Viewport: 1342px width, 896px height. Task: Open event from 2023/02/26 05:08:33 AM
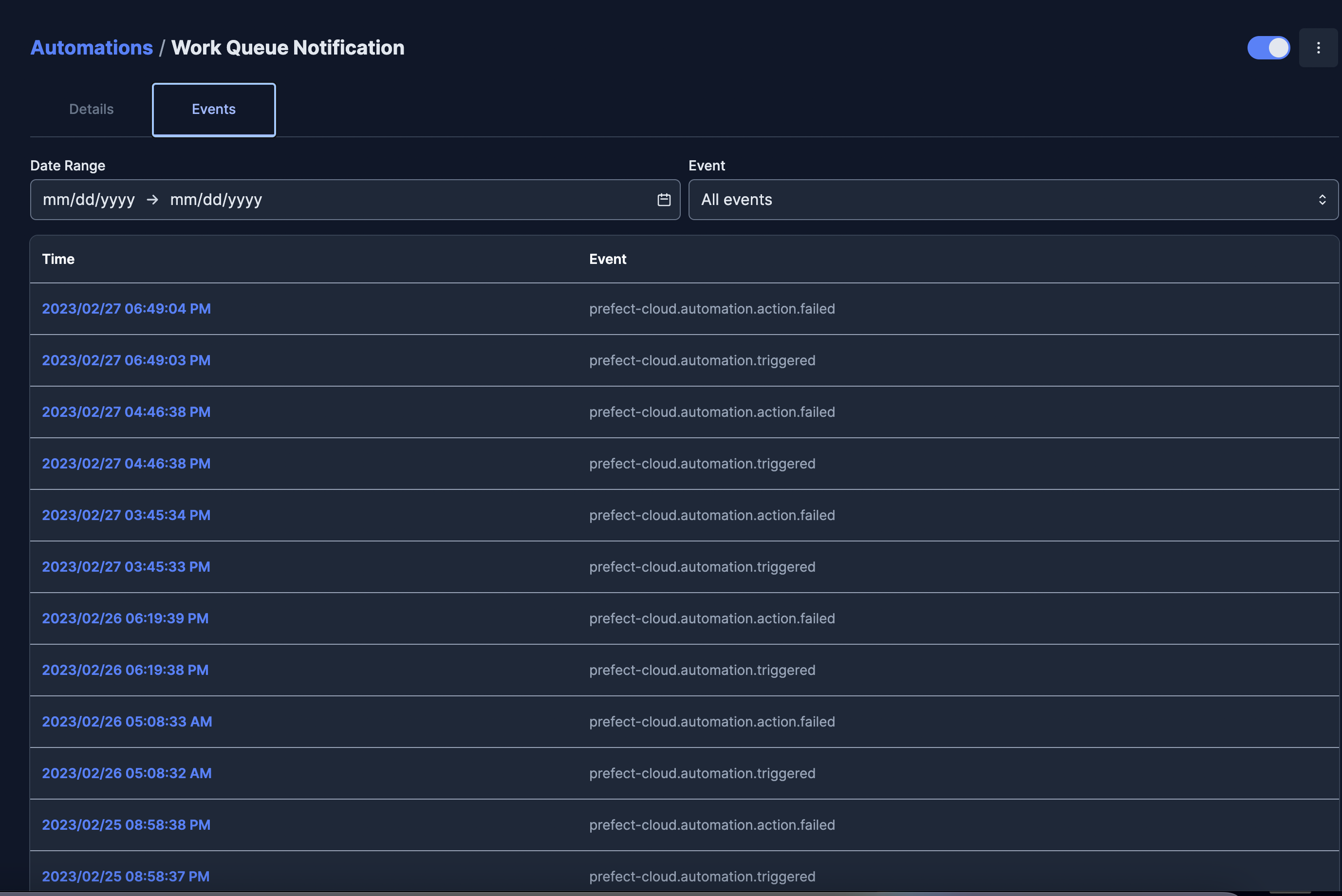[x=126, y=721]
